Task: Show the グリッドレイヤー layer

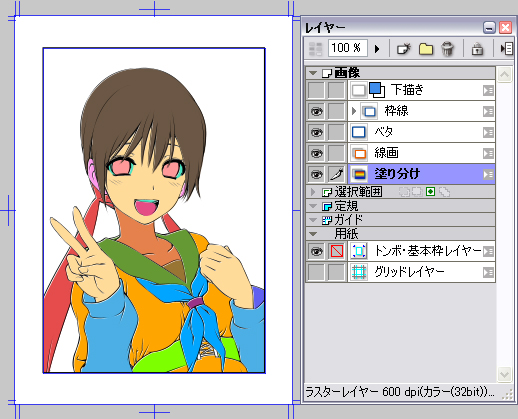Action: 316,272
